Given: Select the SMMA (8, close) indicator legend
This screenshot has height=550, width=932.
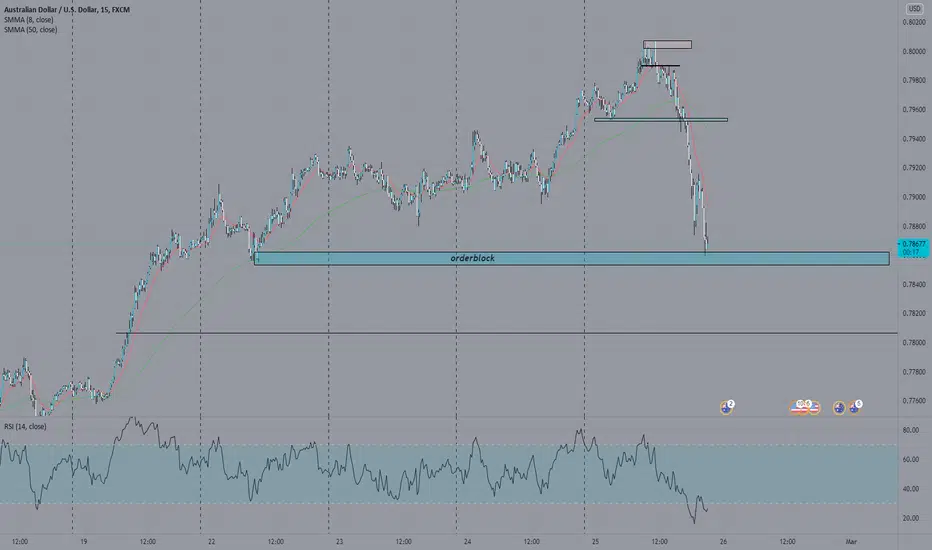Looking at the screenshot, I should pyautogui.click(x=29, y=20).
